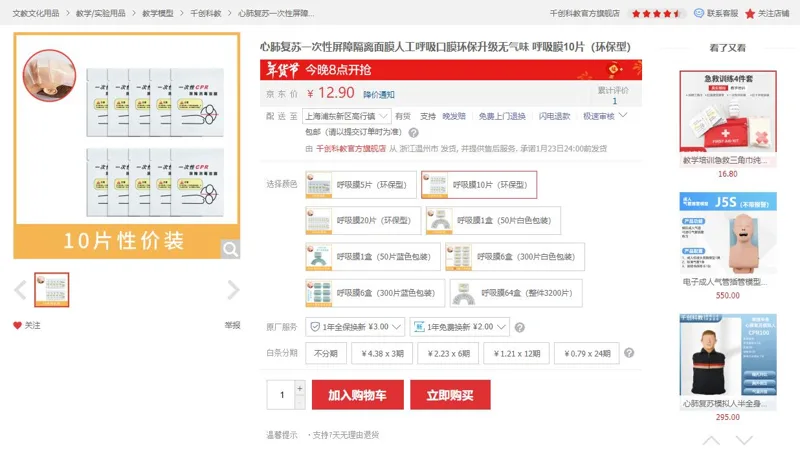Select 呼吸膜1盒 (50片蓝色包装) option

(x=372, y=257)
